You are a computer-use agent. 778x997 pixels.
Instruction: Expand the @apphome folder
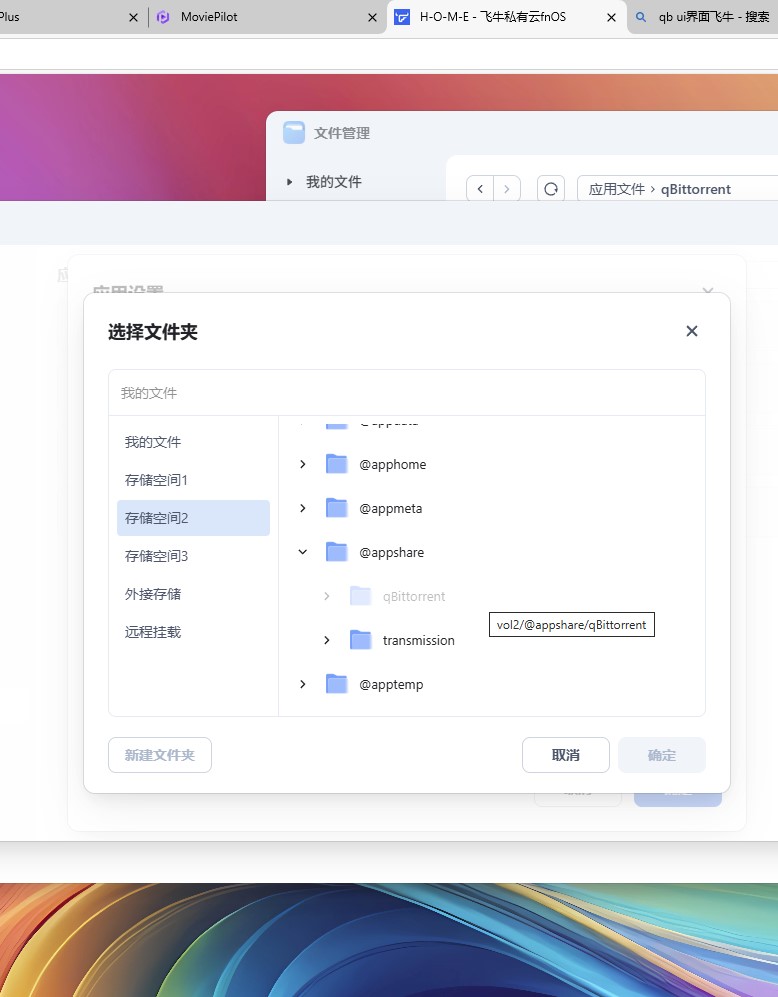pyautogui.click(x=303, y=464)
